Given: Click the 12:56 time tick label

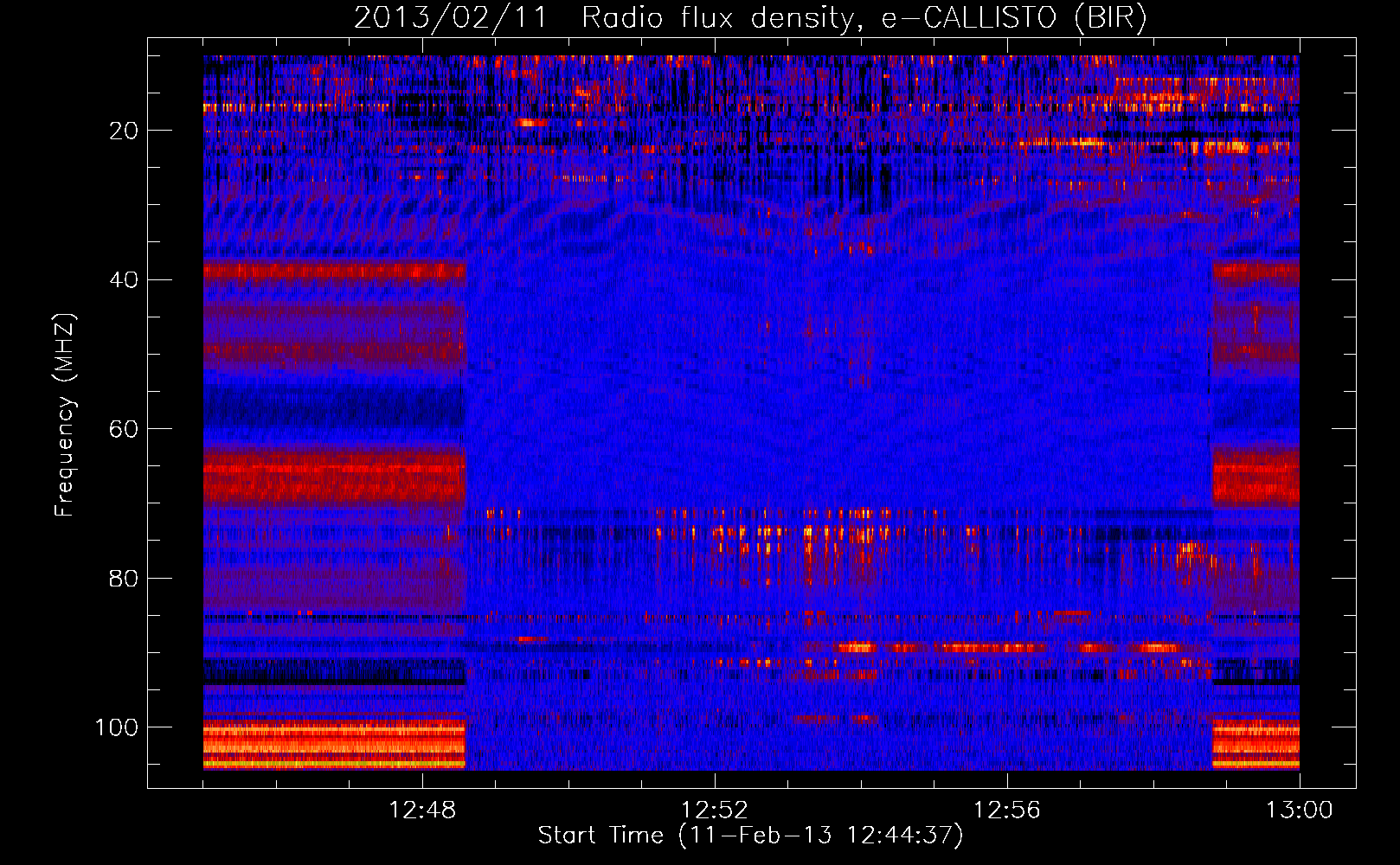Looking at the screenshot, I should tap(1007, 811).
